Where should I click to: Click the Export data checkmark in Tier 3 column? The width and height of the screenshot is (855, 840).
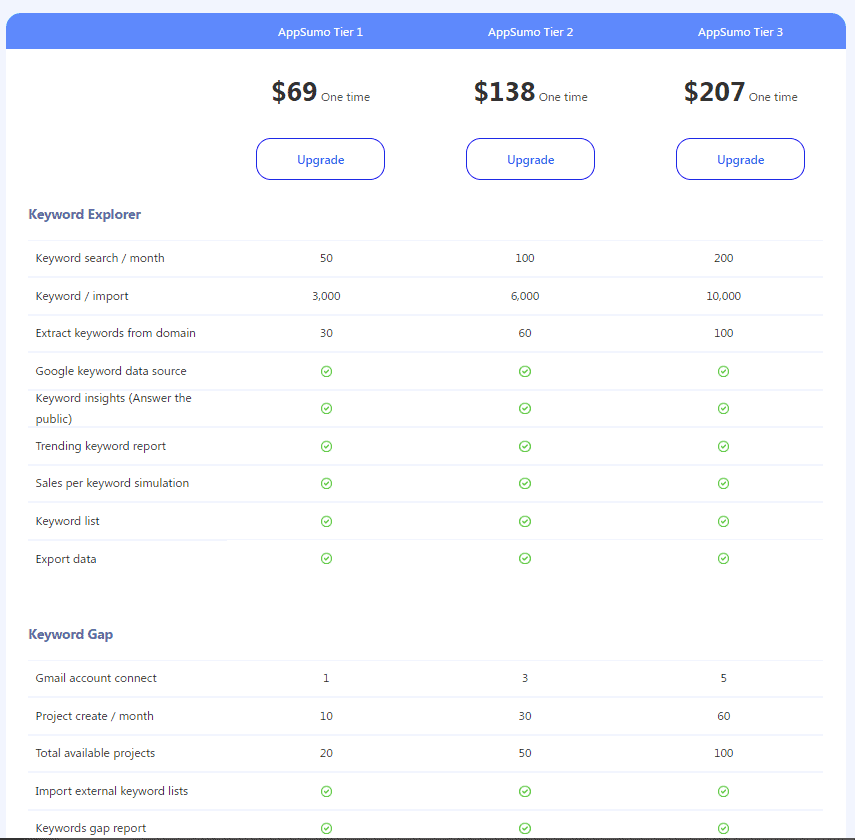tap(723, 558)
